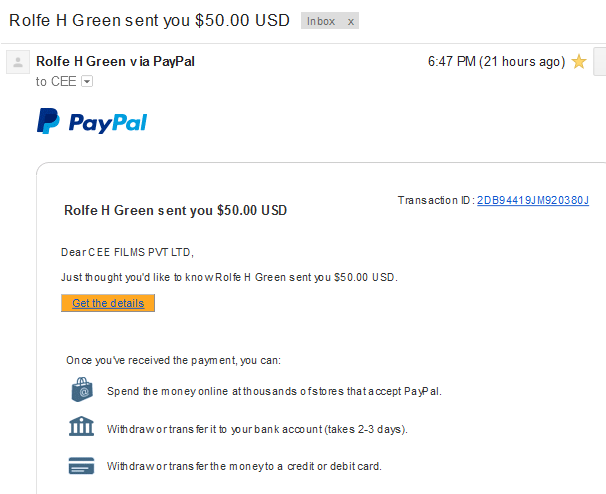Click the bank building icon

tap(81, 426)
